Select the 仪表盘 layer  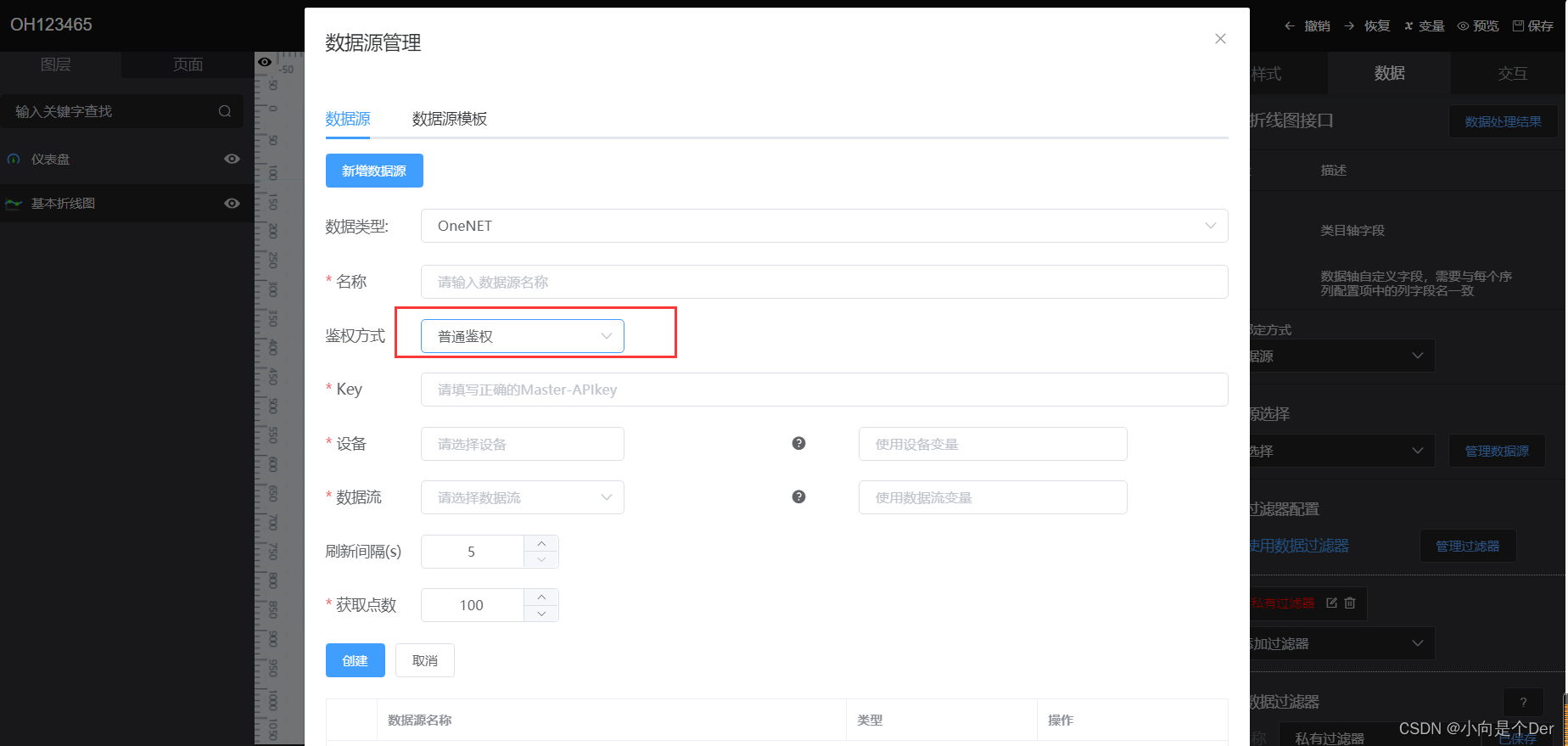pos(127,159)
